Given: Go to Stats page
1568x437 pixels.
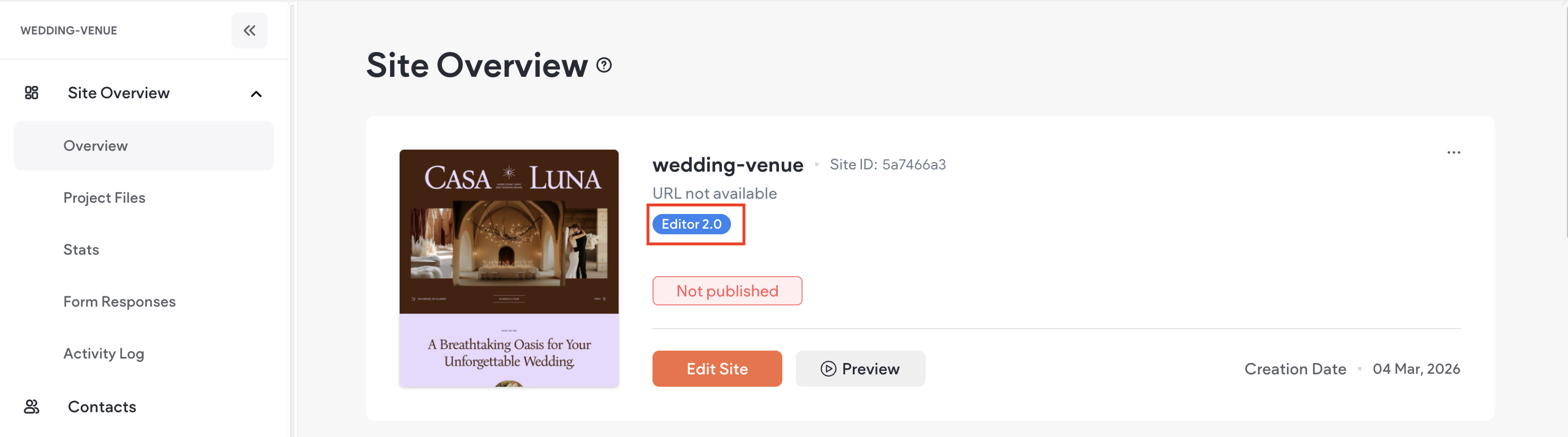Looking at the screenshot, I should (81, 250).
